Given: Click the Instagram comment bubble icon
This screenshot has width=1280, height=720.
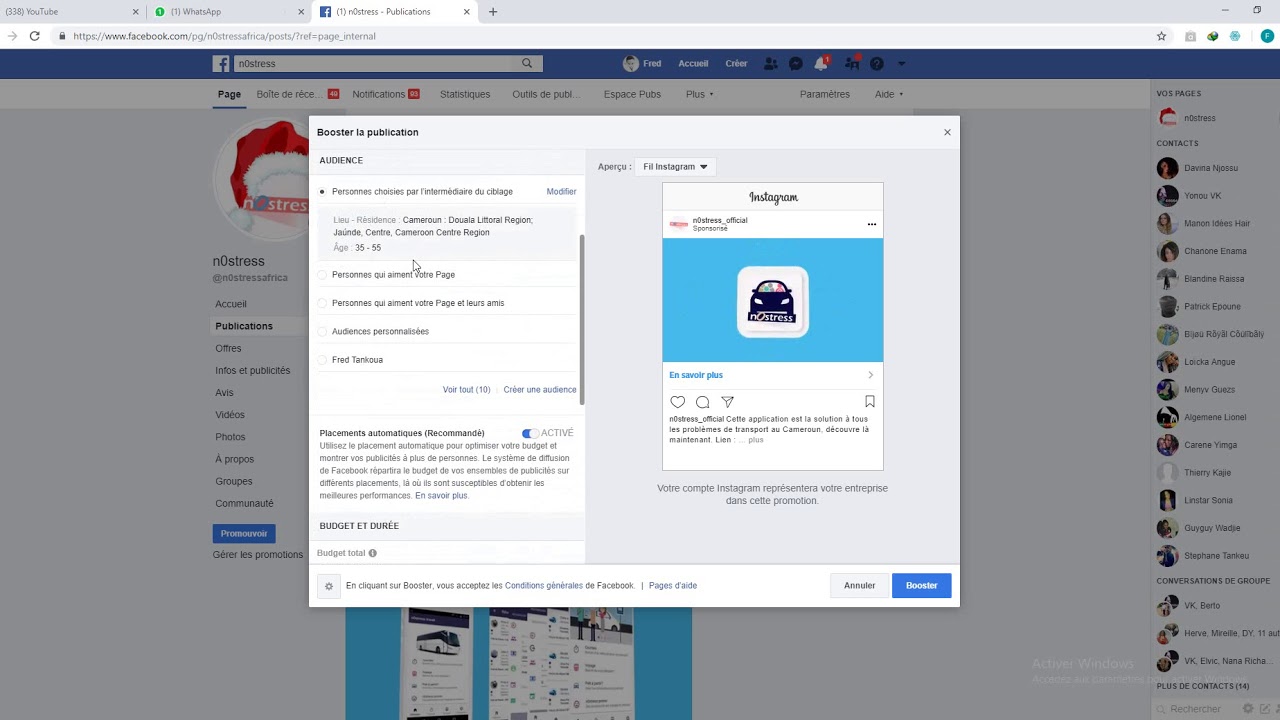Looking at the screenshot, I should [x=703, y=402].
